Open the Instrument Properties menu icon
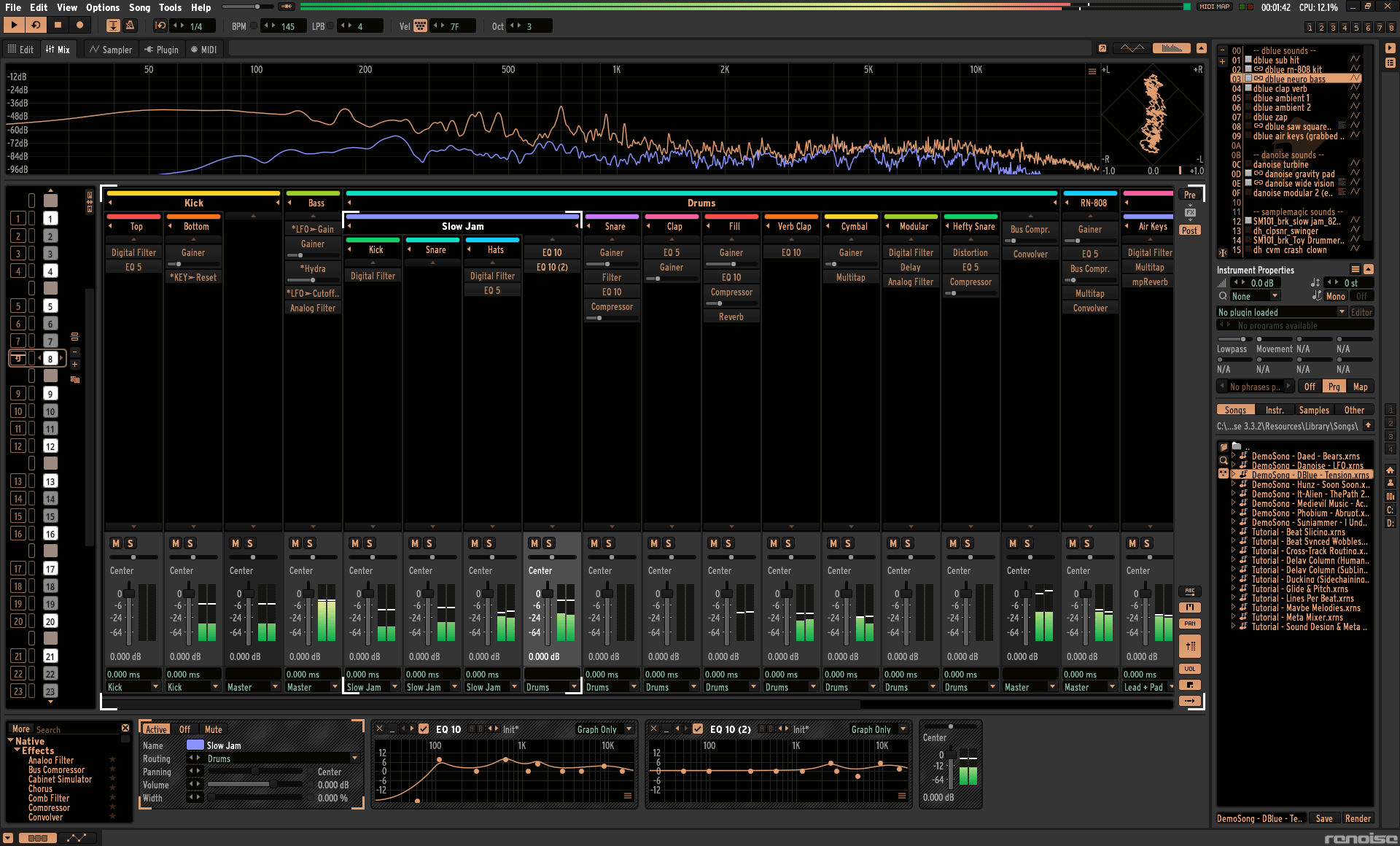The width and height of the screenshot is (1400, 846). (x=1356, y=269)
